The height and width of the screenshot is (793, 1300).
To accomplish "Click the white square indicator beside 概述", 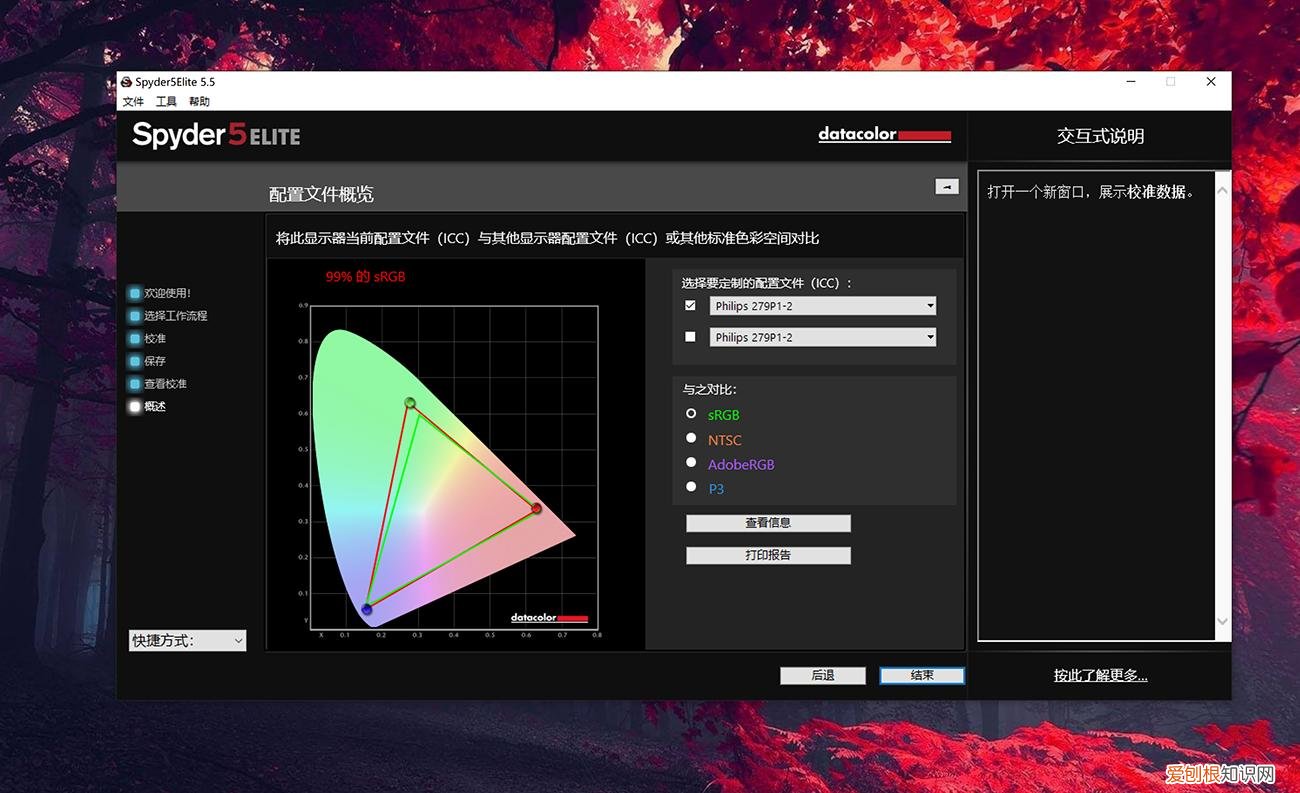I will 135,407.
